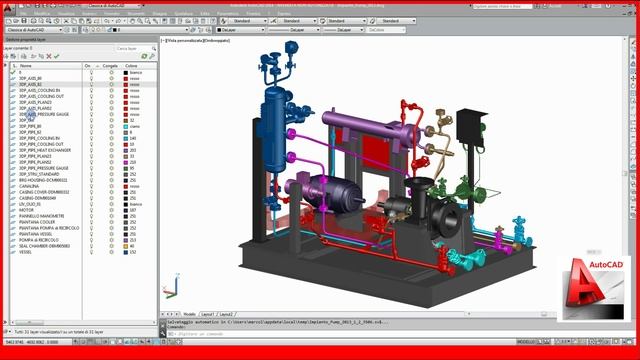
Task: Click the Ombreggiato visual style label
Action: tap(217, 40)
